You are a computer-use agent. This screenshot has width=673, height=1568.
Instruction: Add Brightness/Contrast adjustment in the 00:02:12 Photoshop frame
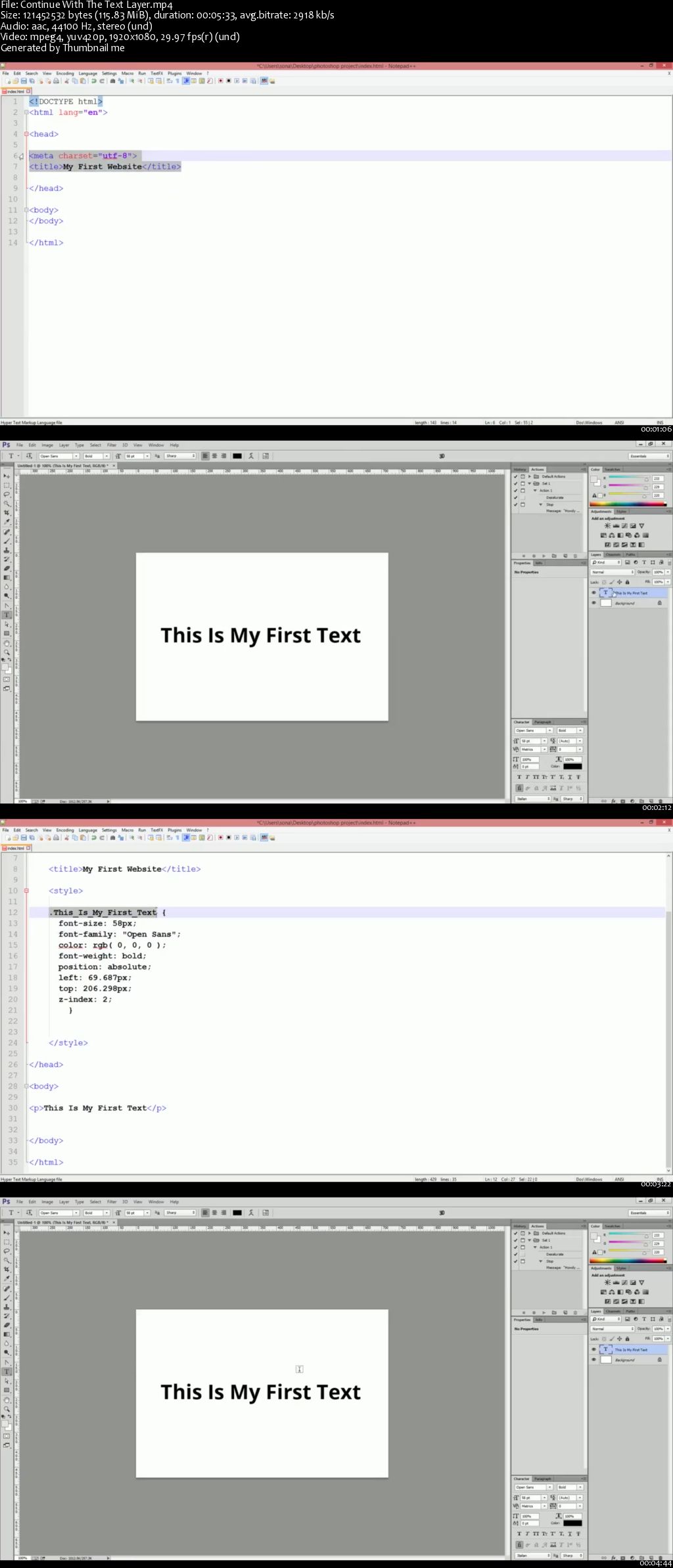pos(607,526)
